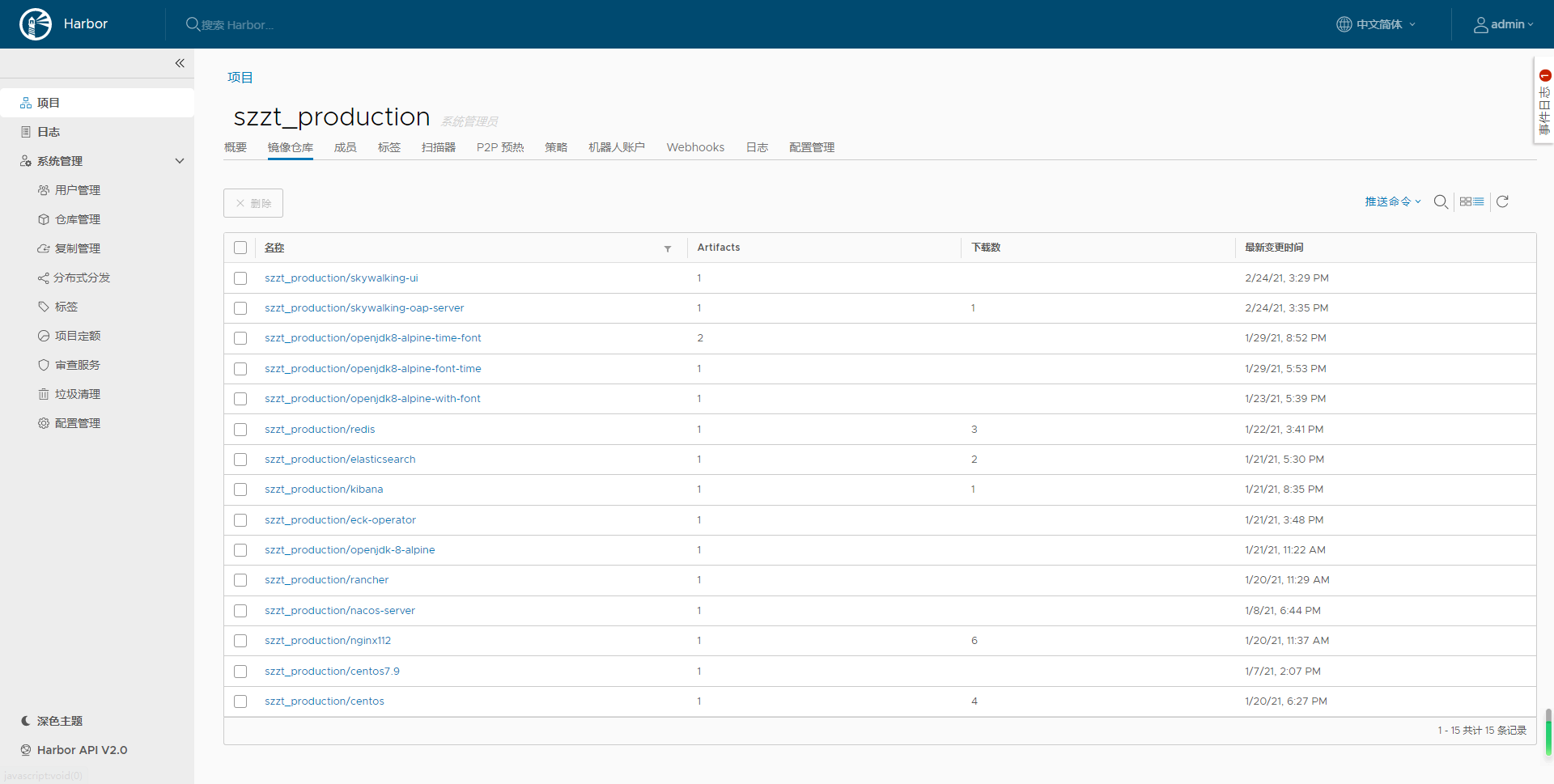Switch to the P2P 预热 tab
Viewport: 1554px width, 784px height.
(500, 147)
